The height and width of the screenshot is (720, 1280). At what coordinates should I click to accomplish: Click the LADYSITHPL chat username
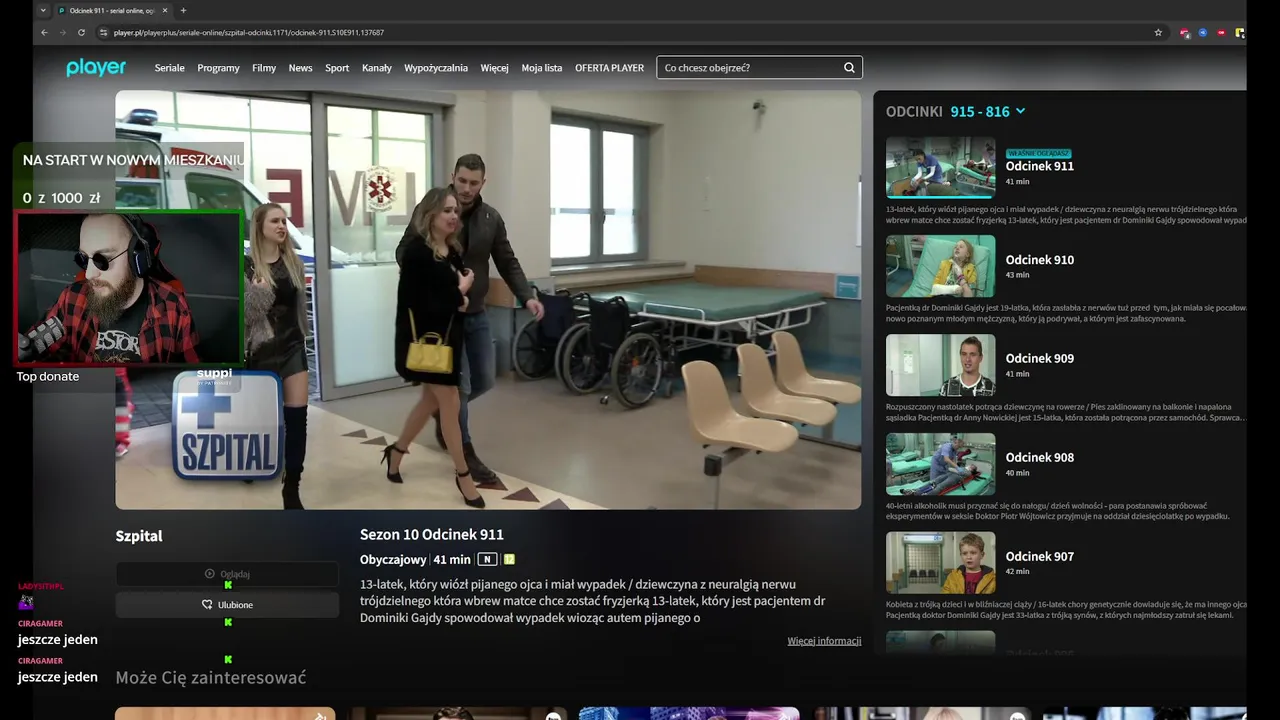coord(41,586)
